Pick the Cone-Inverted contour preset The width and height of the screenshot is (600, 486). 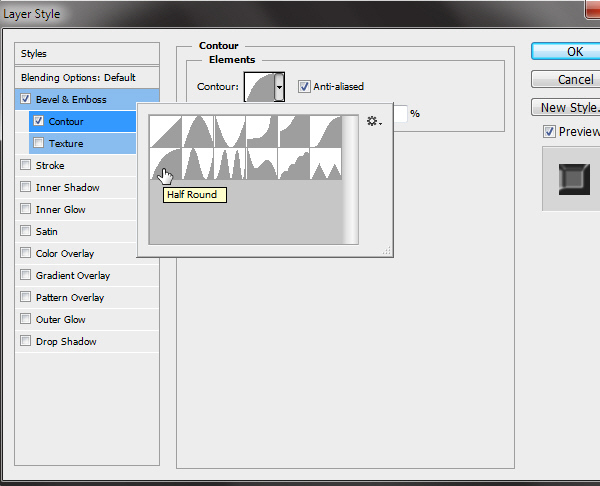(230, 132)
